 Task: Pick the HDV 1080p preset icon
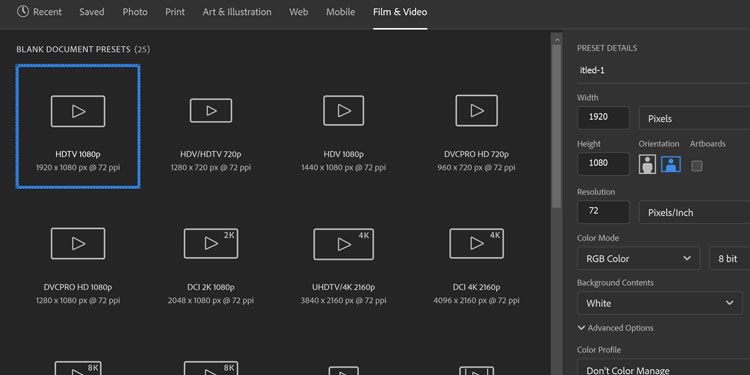pos(343,110)
